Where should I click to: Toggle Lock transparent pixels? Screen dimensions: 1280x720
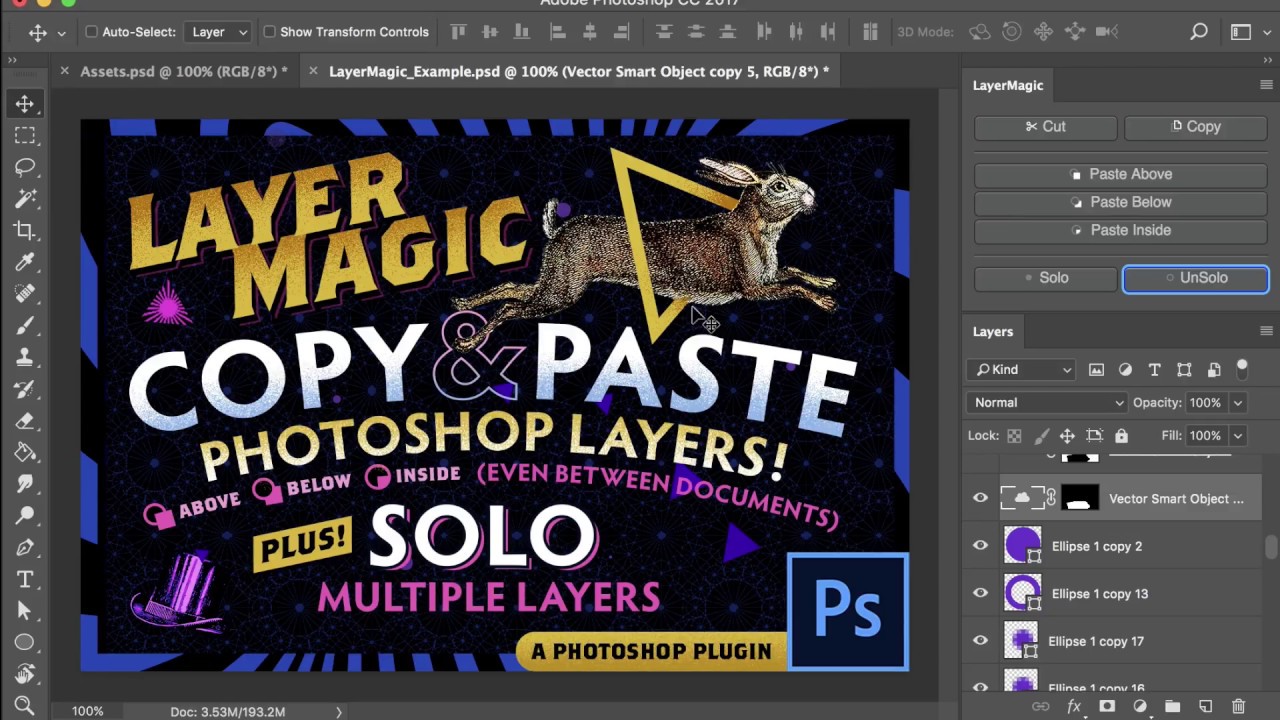(x=1014, y=436)
